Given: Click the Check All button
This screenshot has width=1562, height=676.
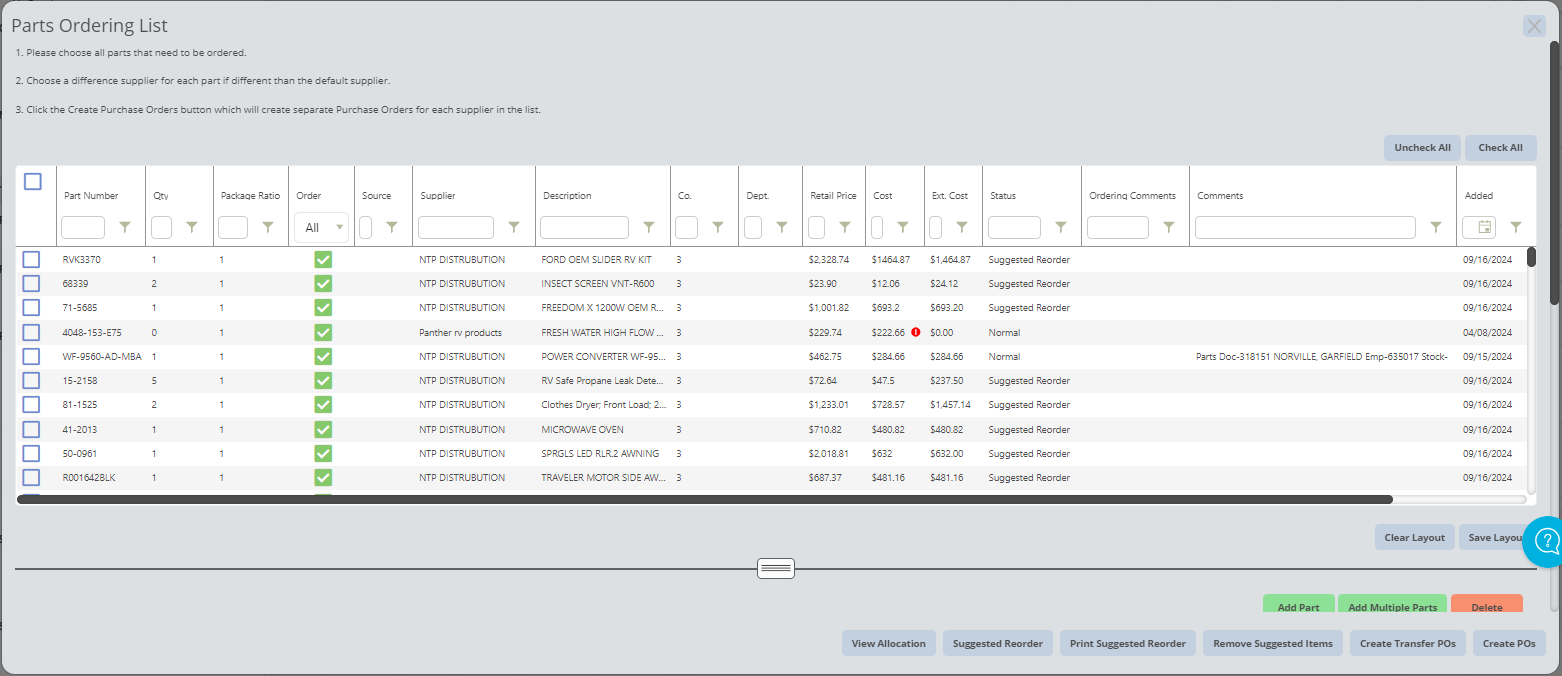Looking at the screenshot, I should [1500, 148].
